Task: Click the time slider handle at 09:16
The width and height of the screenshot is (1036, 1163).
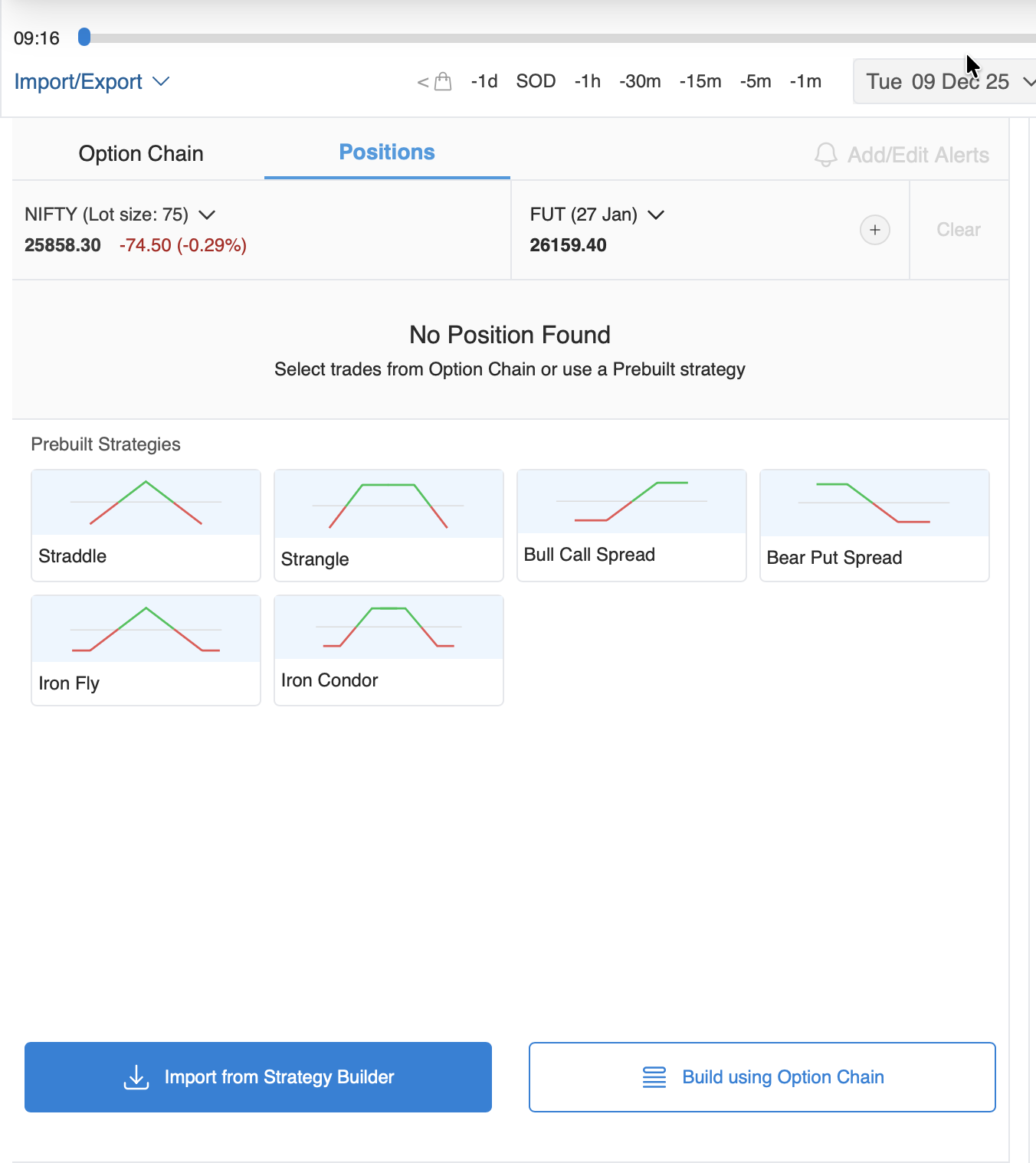Action: pos(84,37)
